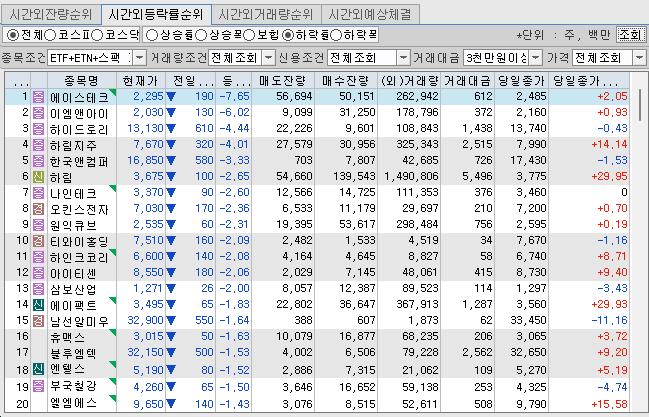Select the 상승폭 radio button
This screenshot has width=649, height=417.
coord(201,35)
